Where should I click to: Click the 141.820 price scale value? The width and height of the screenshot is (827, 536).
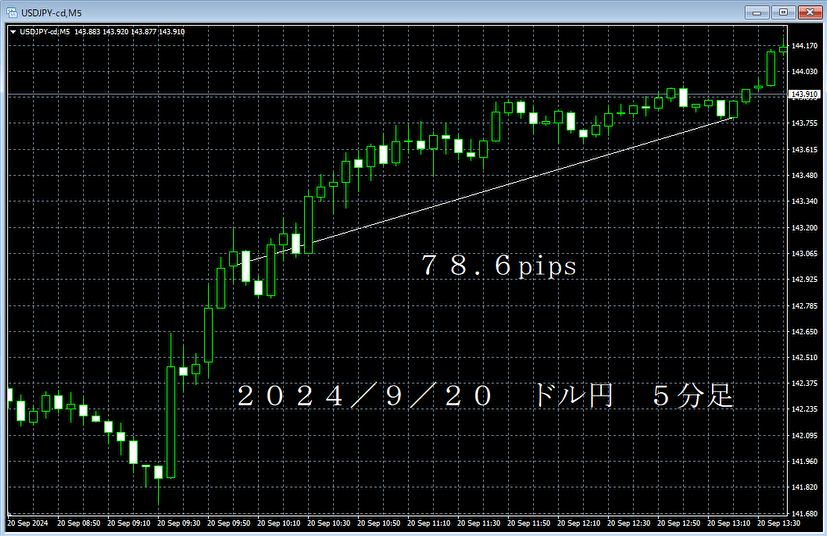coord(804,487)
